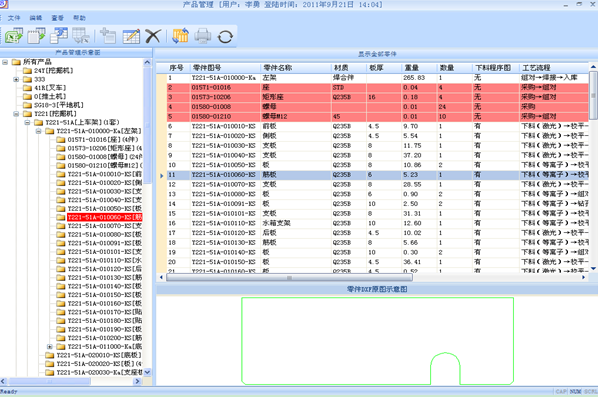The height and width of the screenshot is (397, 598).
Task: Click the 板厚 column header
Action: tap(384, 68)
